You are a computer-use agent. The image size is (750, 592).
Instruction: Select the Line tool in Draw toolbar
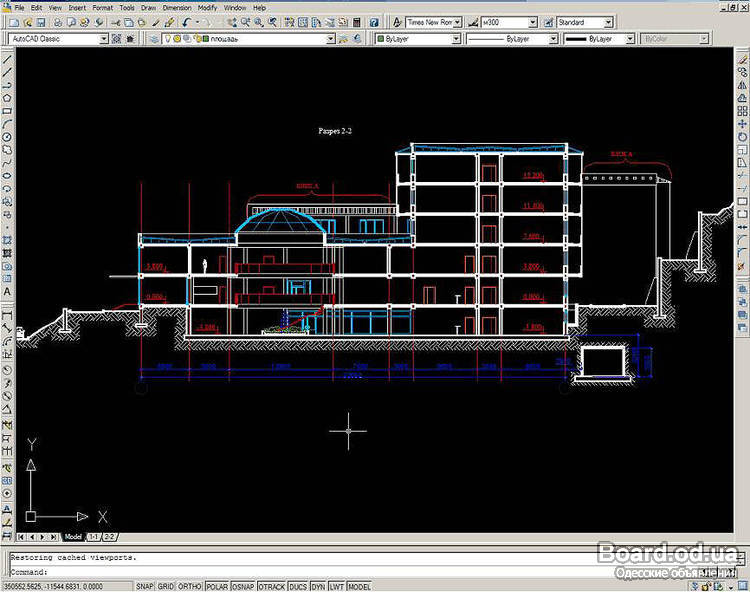[7, 59]
